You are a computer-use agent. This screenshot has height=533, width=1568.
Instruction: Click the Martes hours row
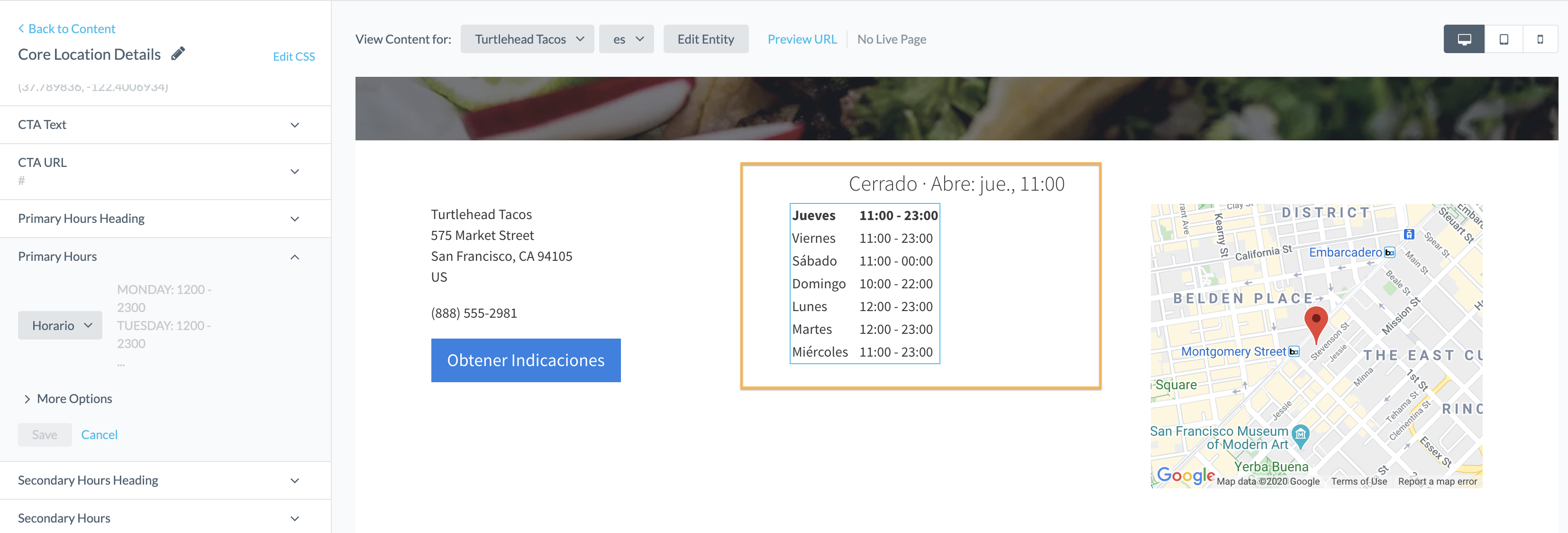865,329
